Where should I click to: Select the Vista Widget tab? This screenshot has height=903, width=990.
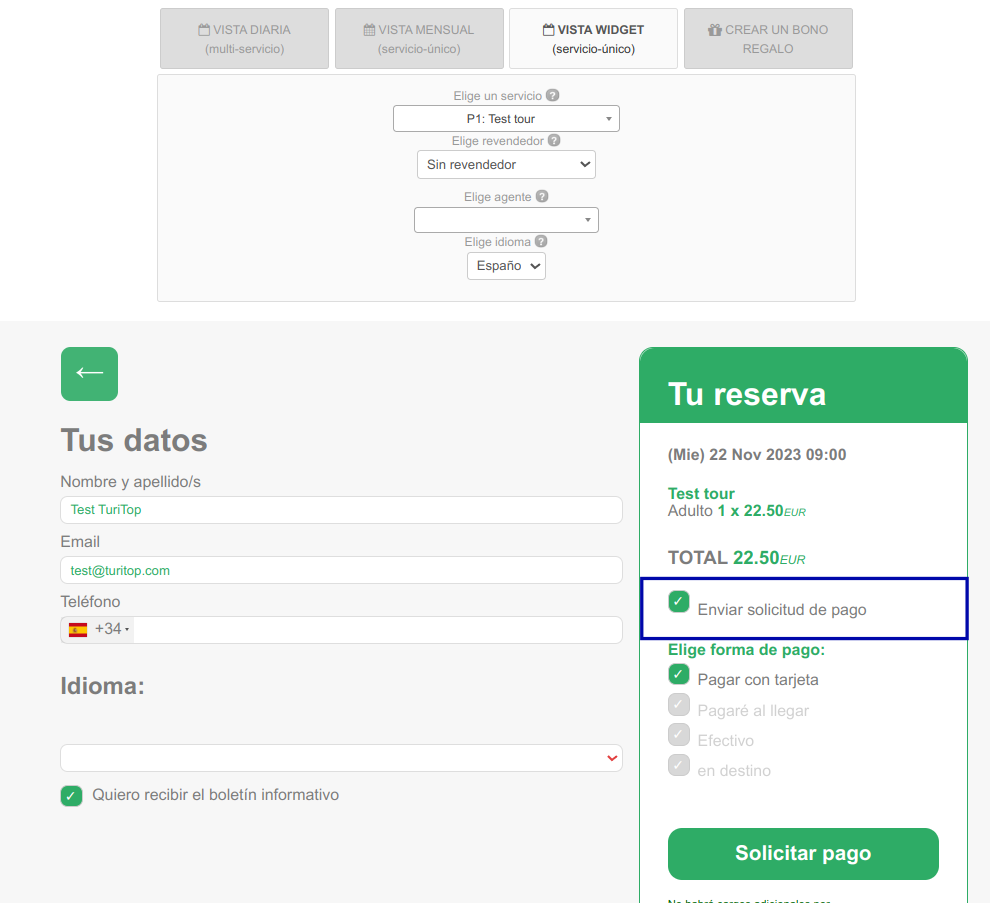tap(593, 39)
